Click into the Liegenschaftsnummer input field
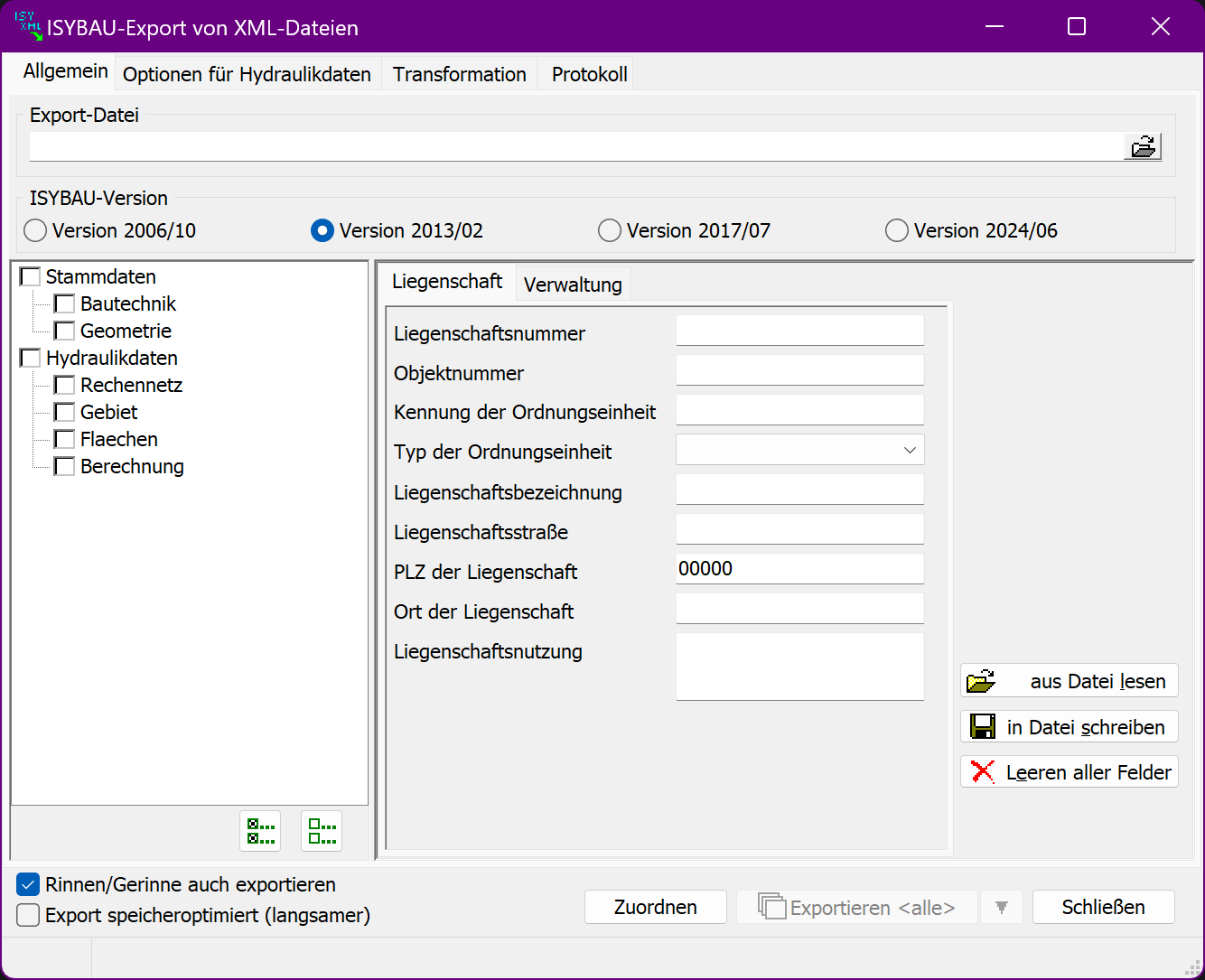 [x=799, y=331]
